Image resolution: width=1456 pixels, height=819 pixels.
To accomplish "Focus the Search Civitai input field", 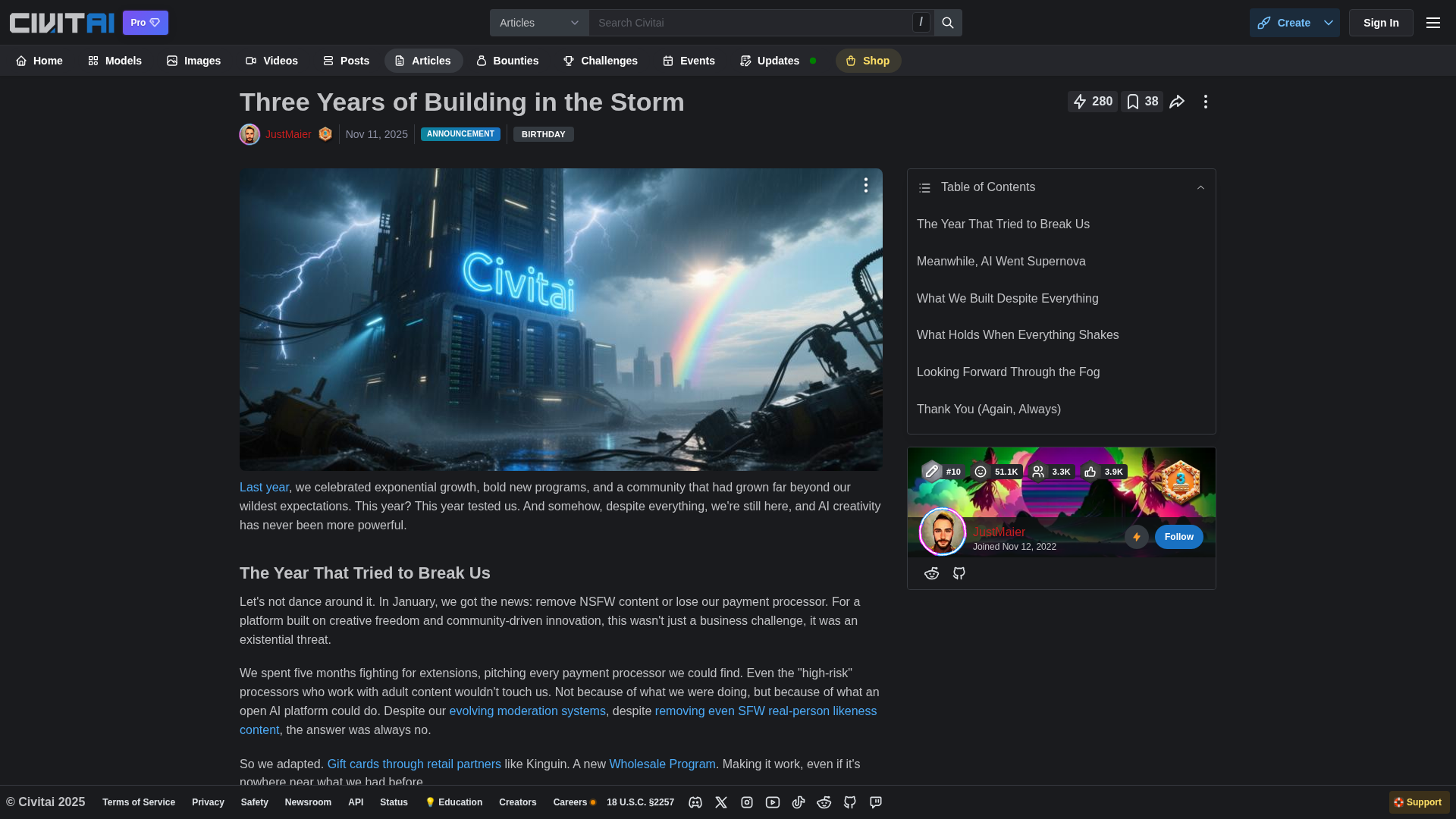I will coord(751,23).
